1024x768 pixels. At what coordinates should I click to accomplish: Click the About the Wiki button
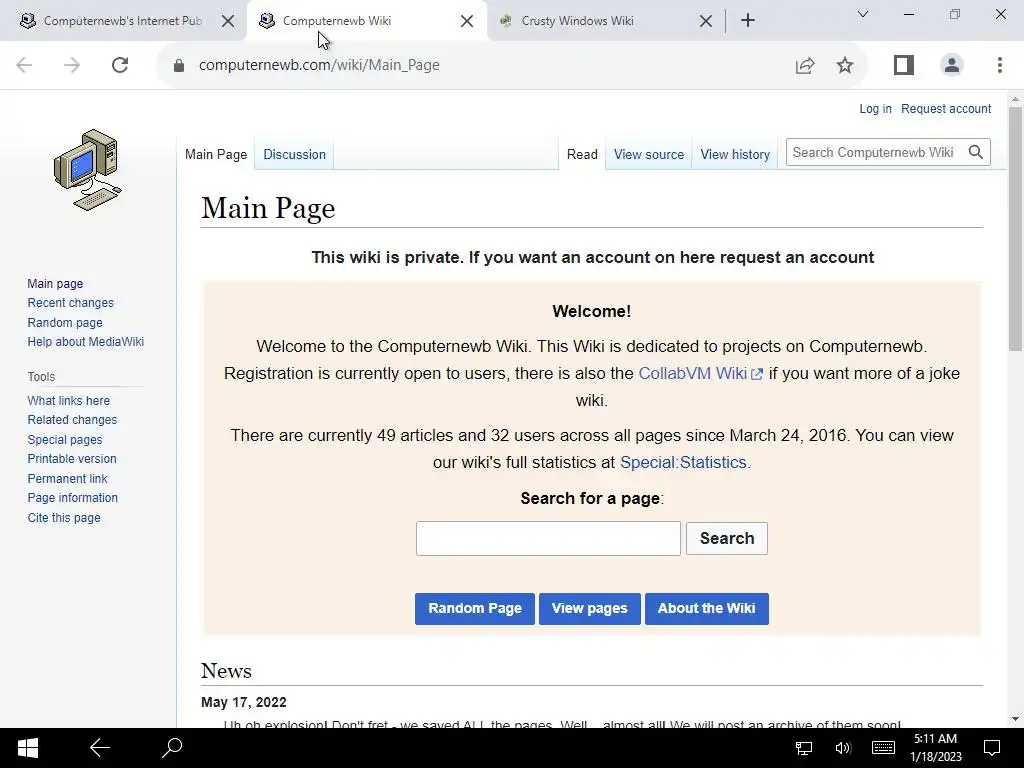click(x=707, y=609)
